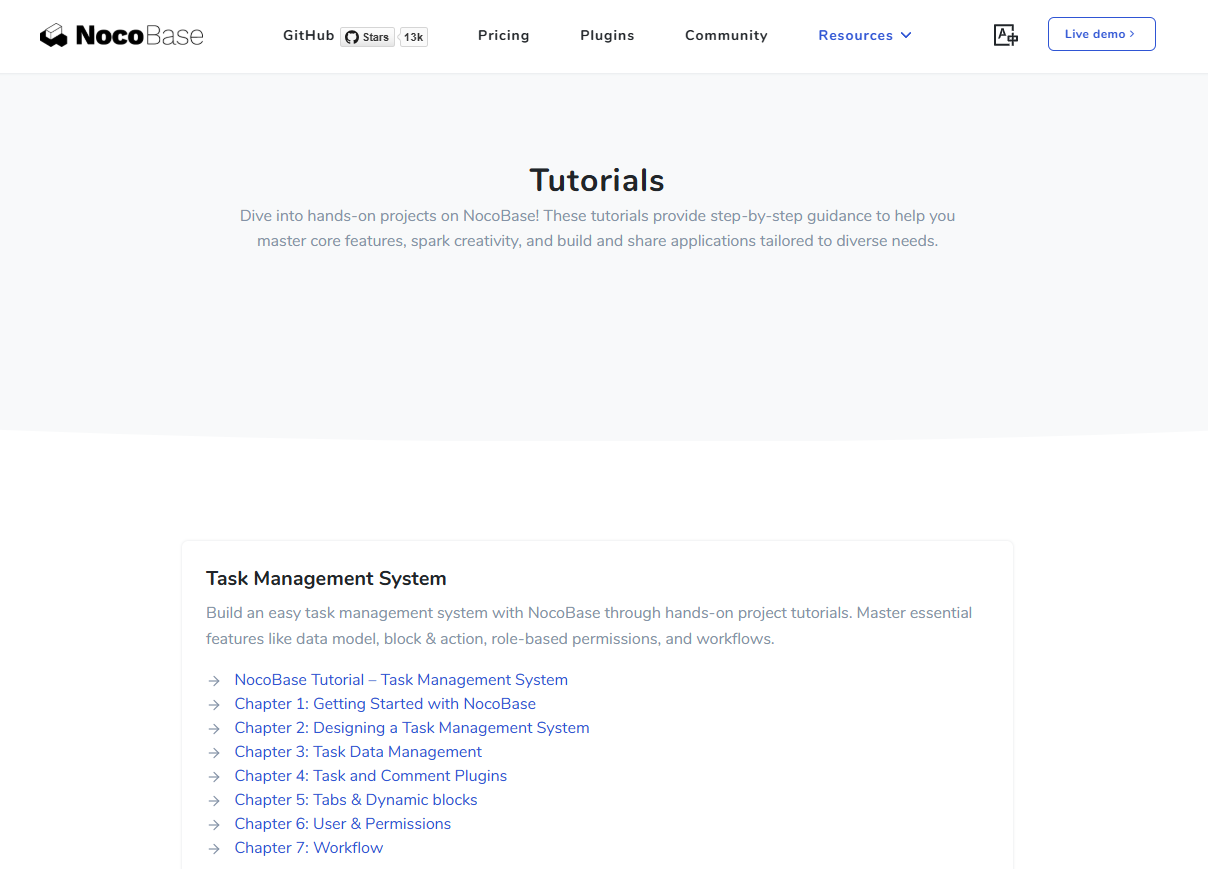Launch the Live demo button
This screenshot has width=1208, height=869.
pos(1101,34)
